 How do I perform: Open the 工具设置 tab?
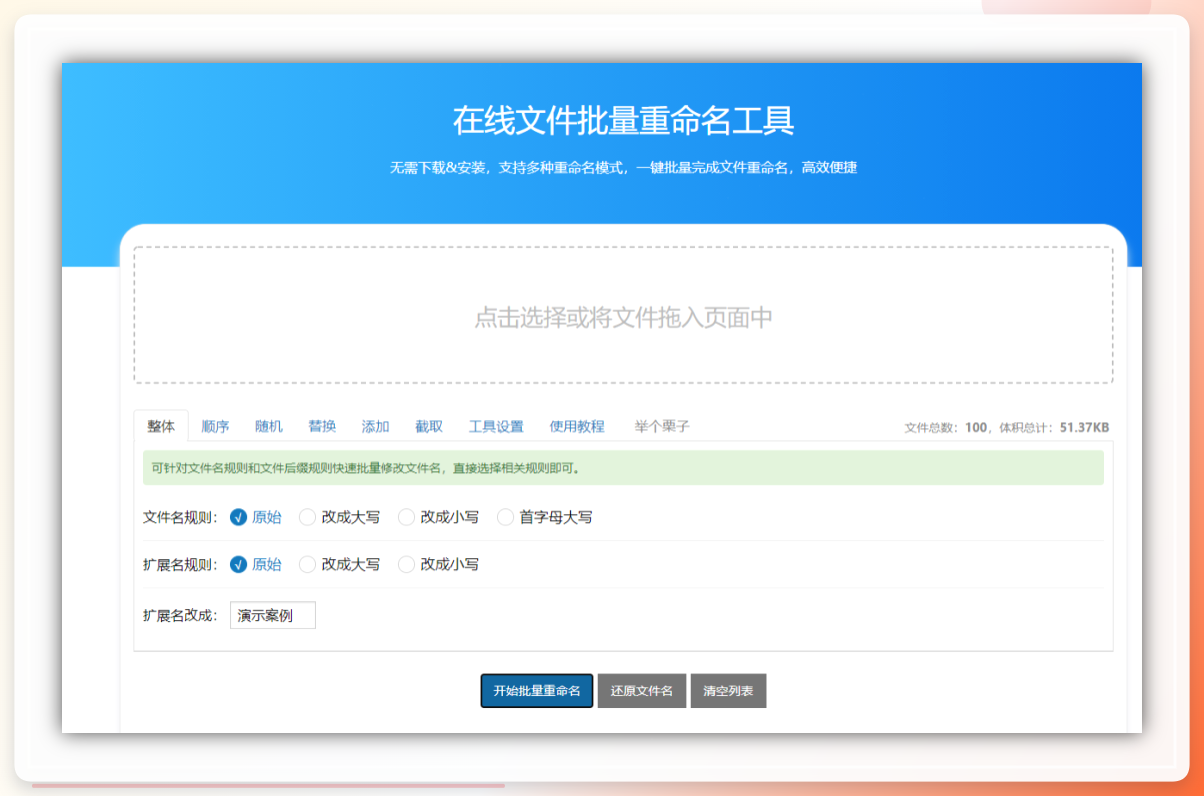tap(496, 426)
